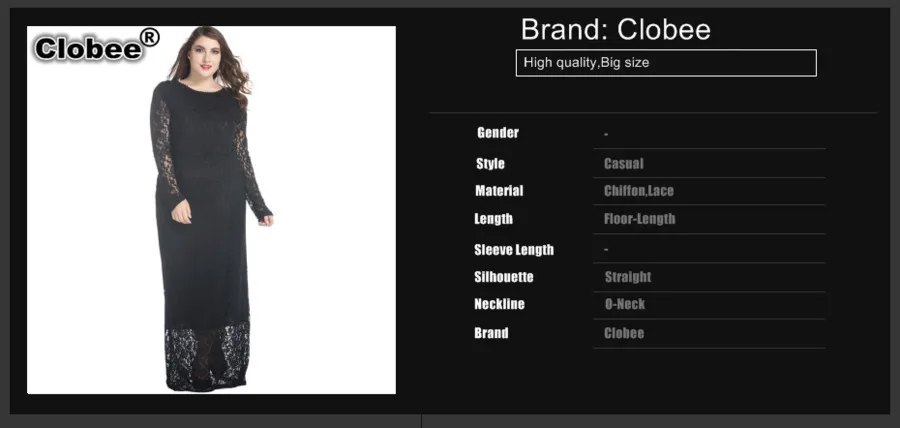Click the Brand: Clobee heading
The width and height of the screenshot is (900, 428).
point(615,29)
